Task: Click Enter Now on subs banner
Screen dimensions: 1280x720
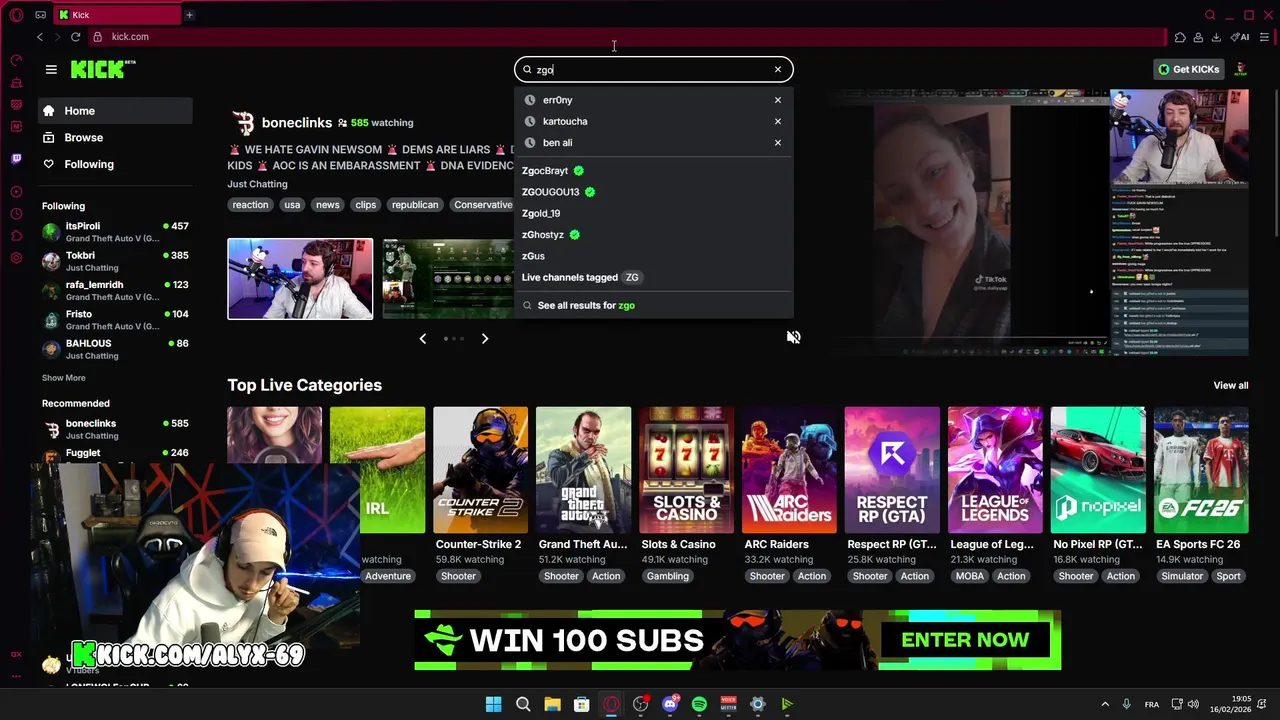Action: click(x=965, y=640)
